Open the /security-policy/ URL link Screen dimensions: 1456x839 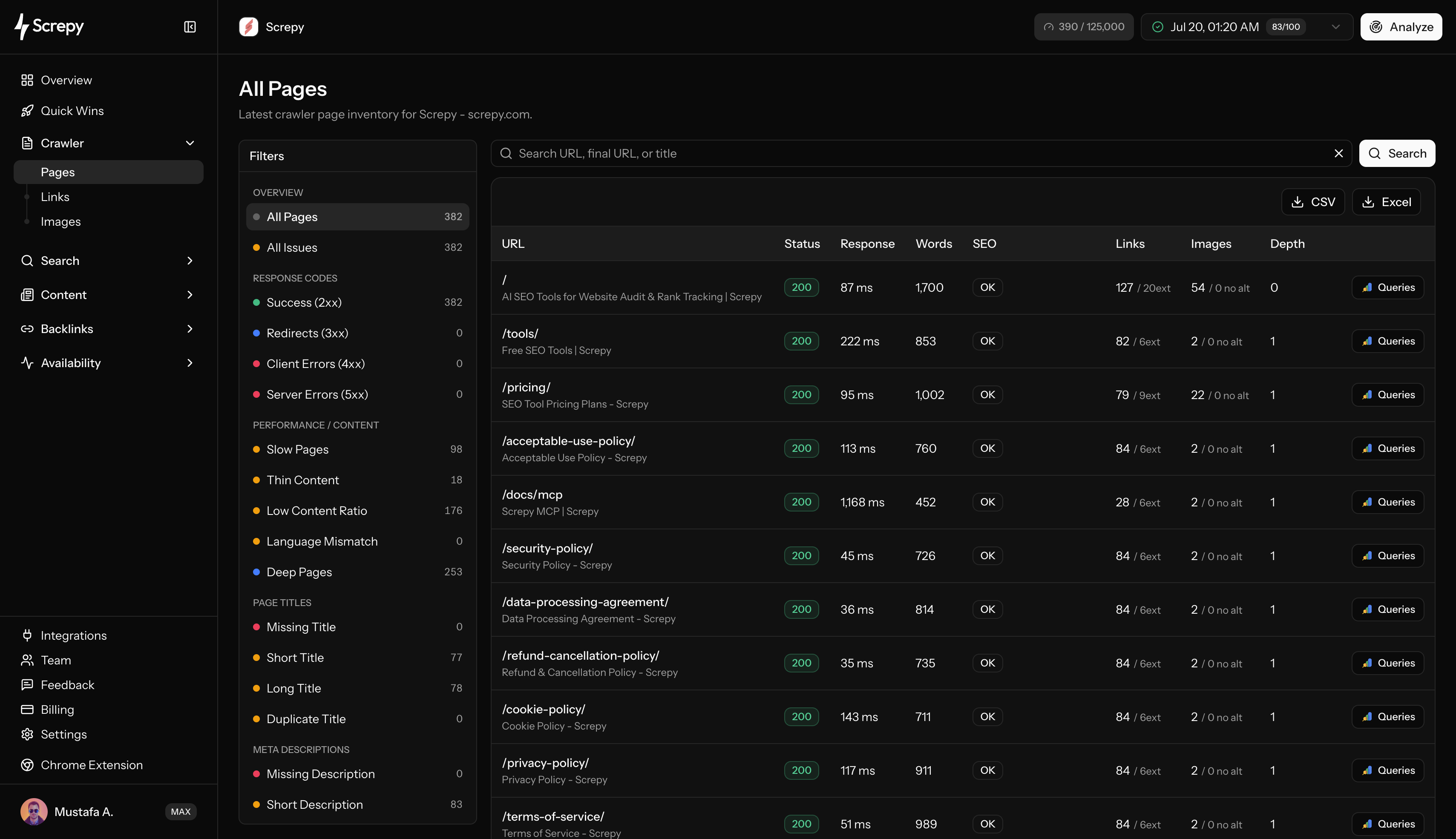coord(547,548)
